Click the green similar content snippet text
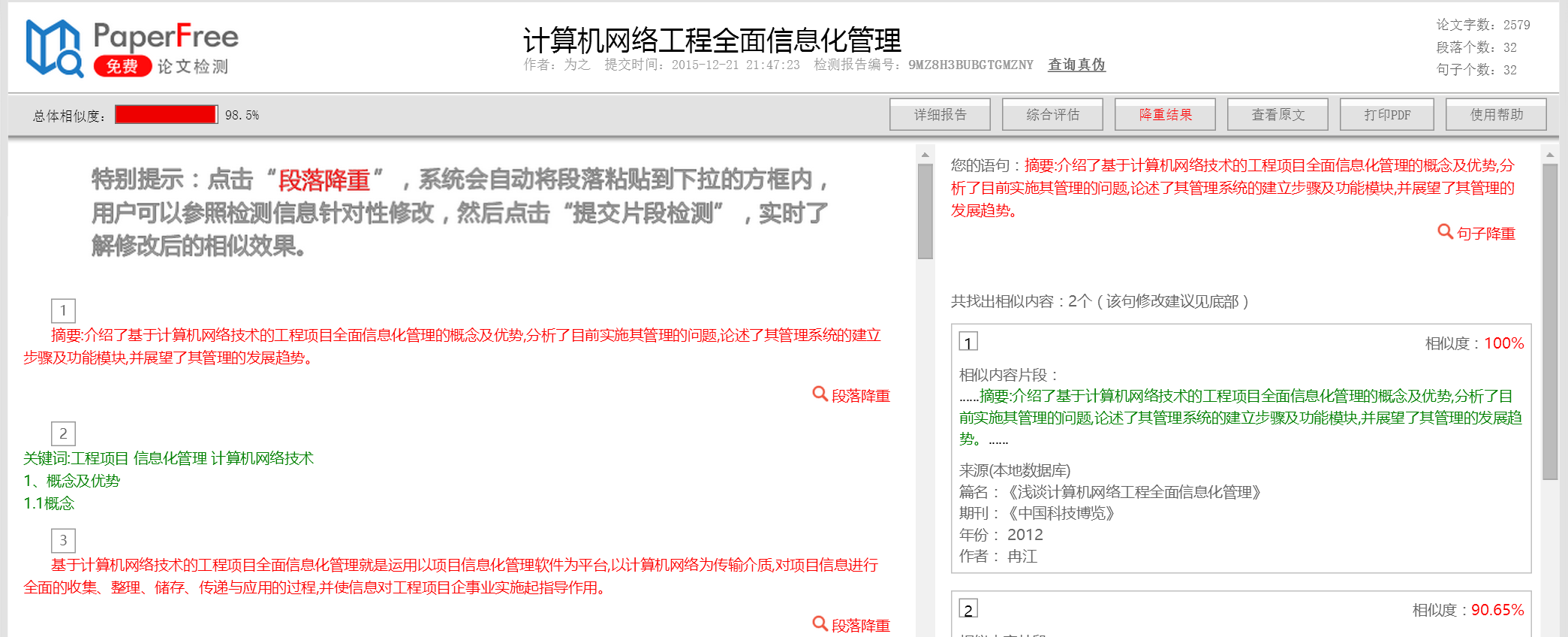 click(x=1241, y=417)
